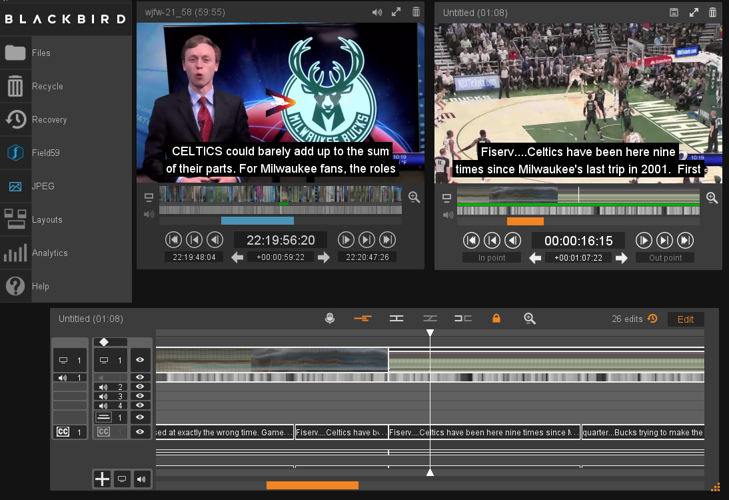The width and height of the screenshot is (729, 500).
Task: Toggle visibility of audio track 2
Action: 140,387
